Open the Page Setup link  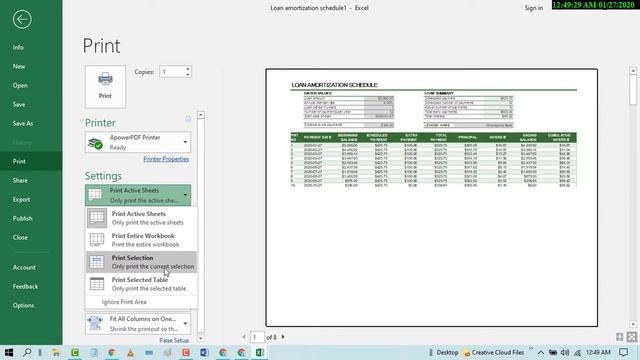pyautogui.click(x=174, y=340)
